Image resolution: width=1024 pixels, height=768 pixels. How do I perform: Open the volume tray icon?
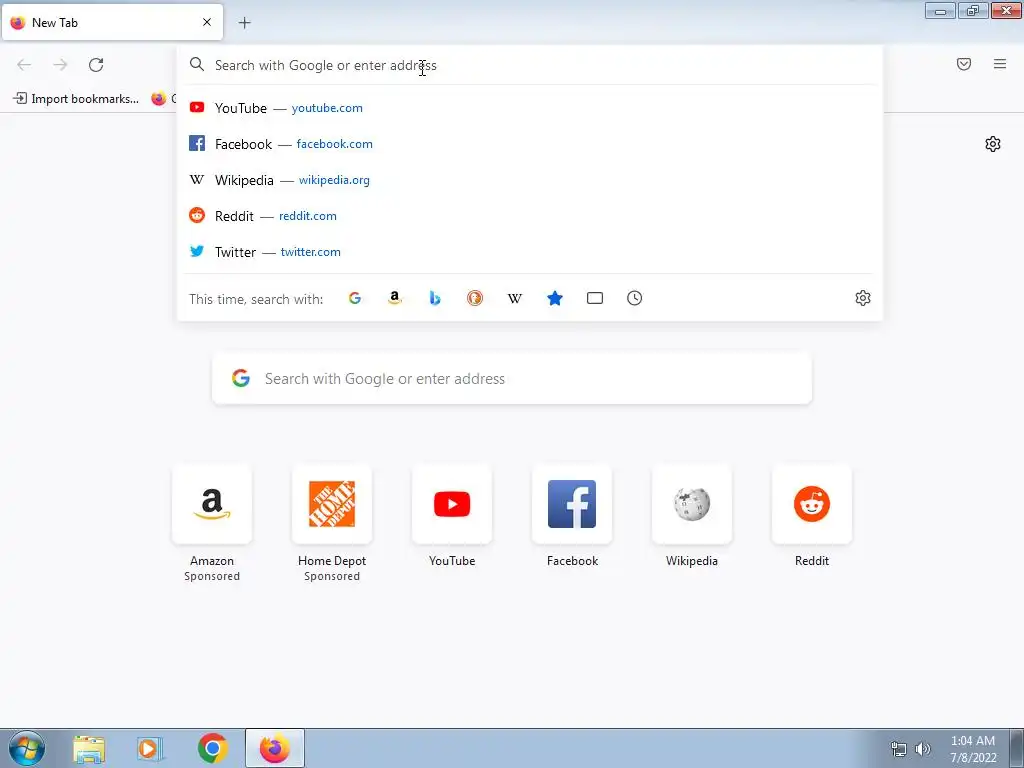click(923, 749)
